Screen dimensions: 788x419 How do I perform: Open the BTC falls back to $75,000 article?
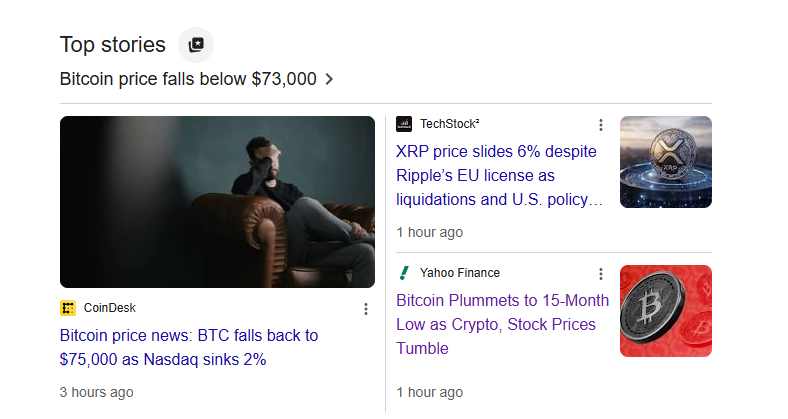tap(189, 347)
